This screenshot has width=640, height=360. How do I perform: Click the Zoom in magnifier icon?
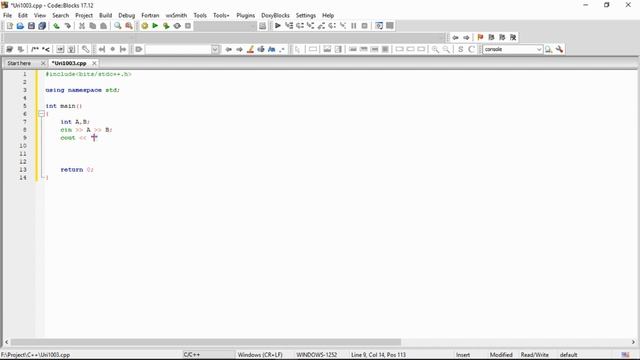(436, 49)
